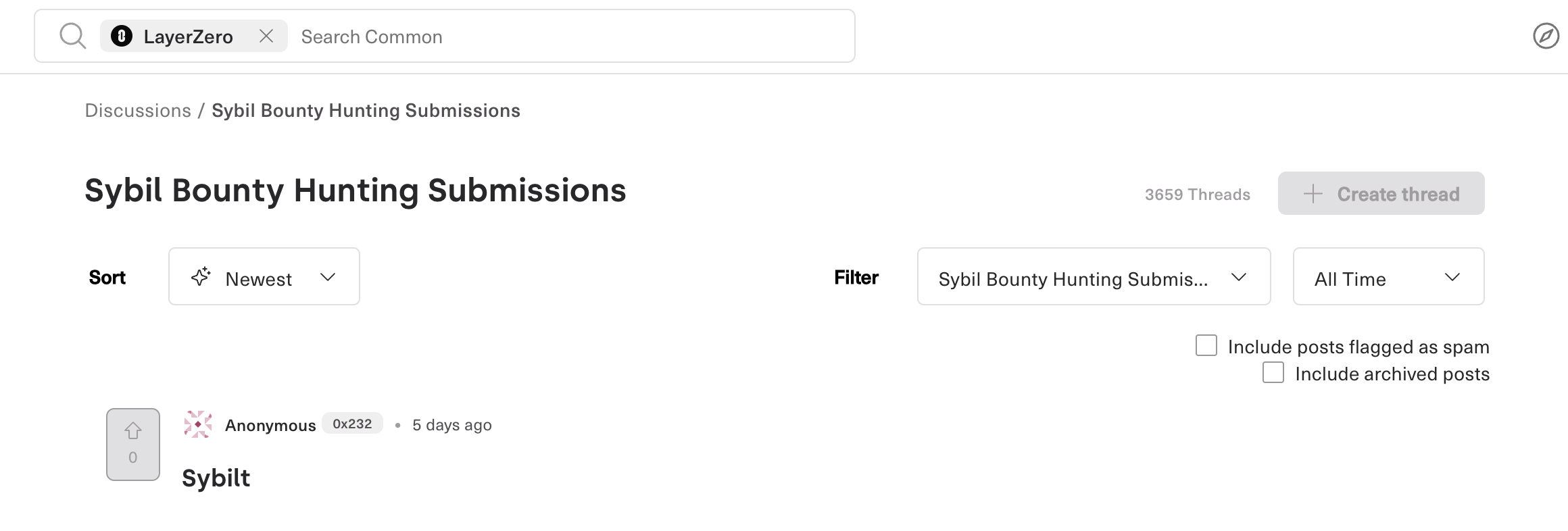Open the Newest sort dropdown
Viewport: 1568px width, 531px height.
pos(264,276)
